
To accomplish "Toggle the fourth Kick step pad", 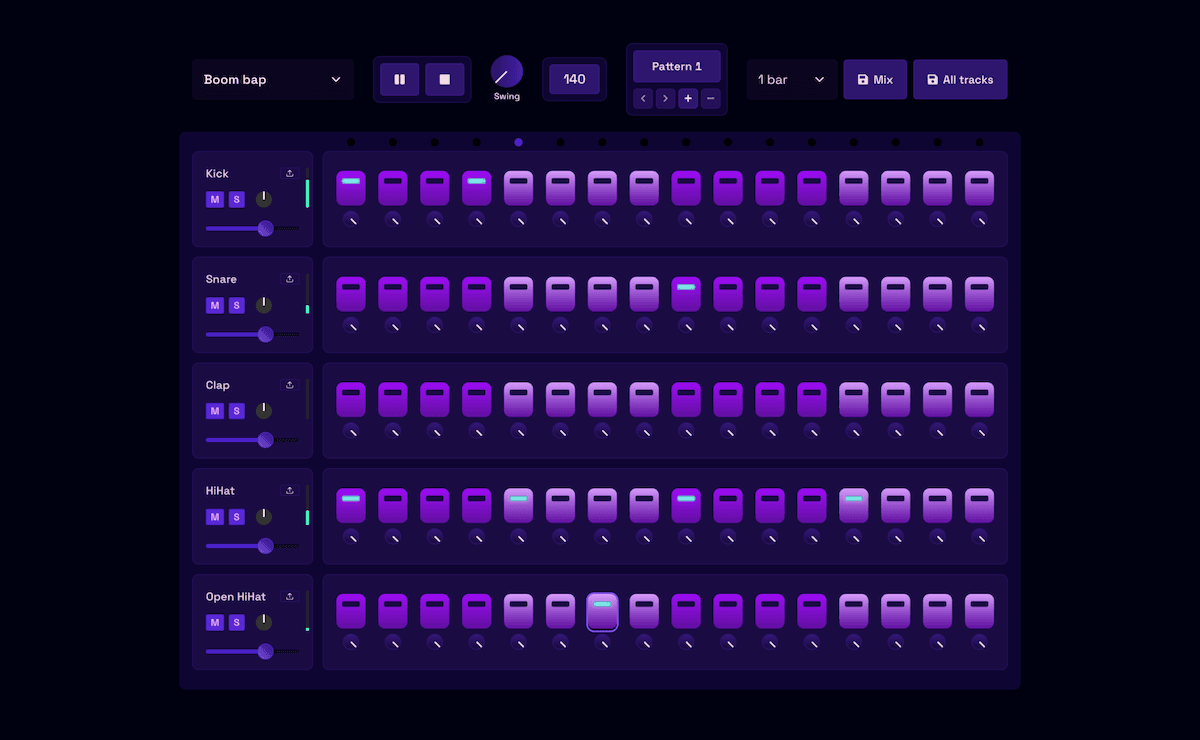I will pos(477,188).
